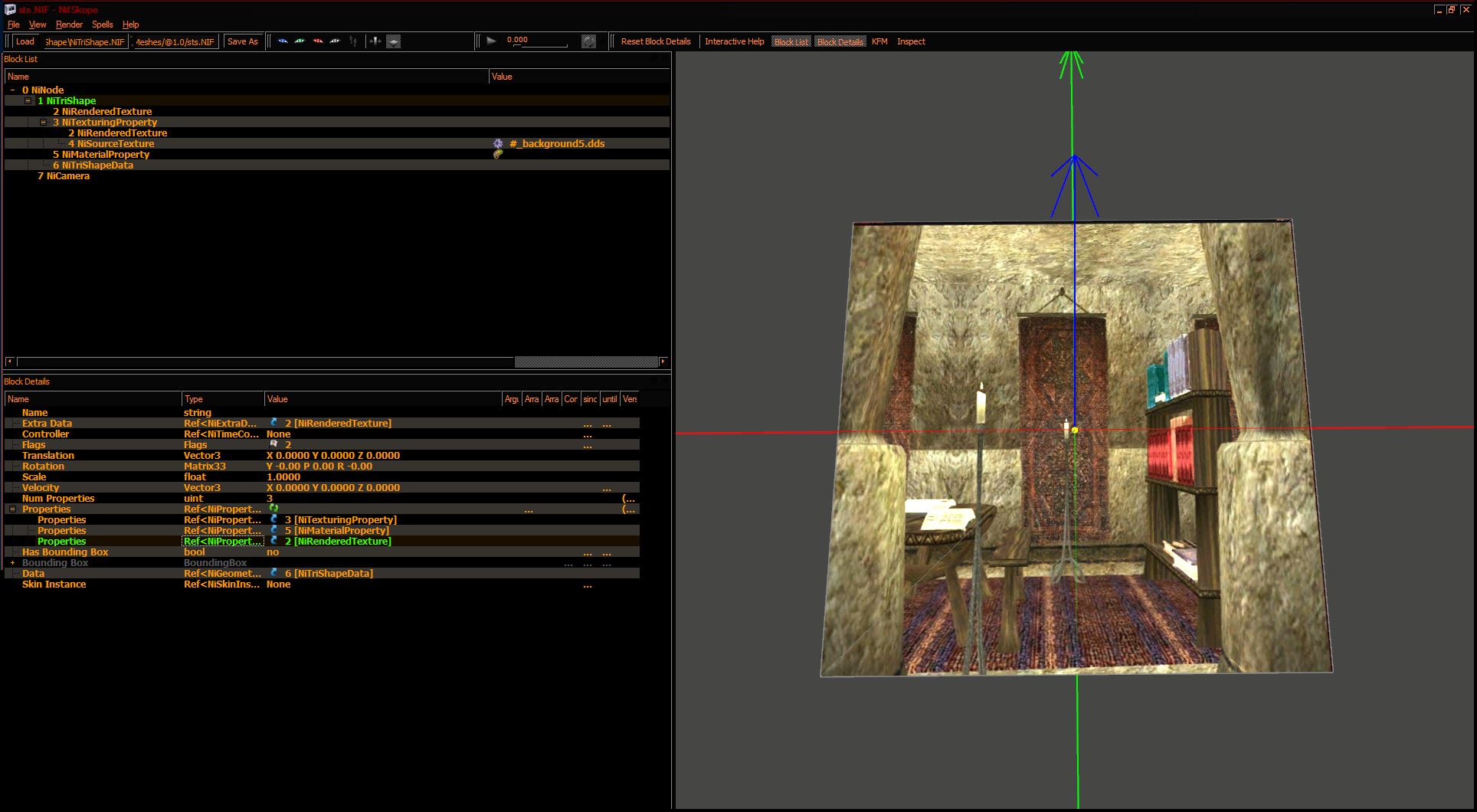1477x812 pixels.
Task: Click the Flip view toolbar icon
Action: 375,41
